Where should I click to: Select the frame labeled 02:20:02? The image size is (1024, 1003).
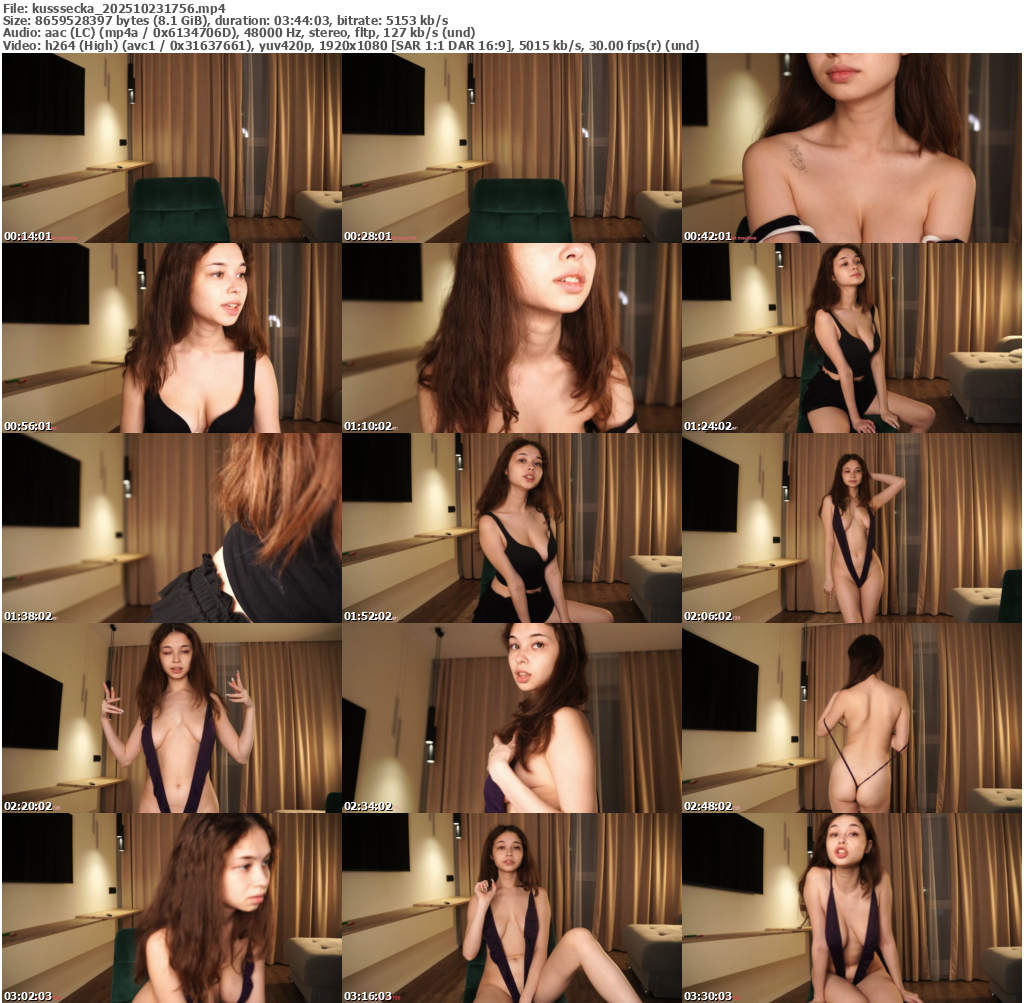(171, 718)
